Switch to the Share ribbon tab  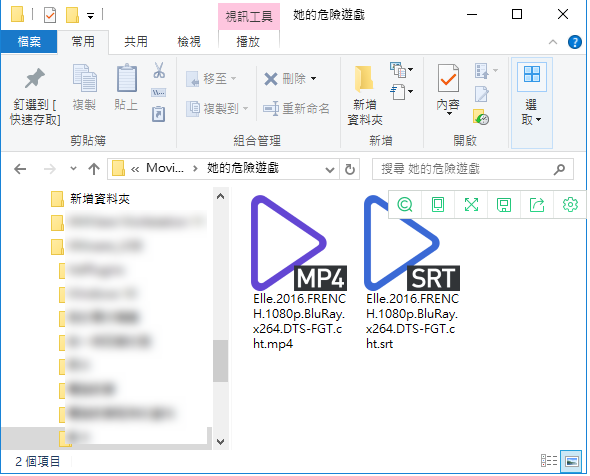[136, 41]
